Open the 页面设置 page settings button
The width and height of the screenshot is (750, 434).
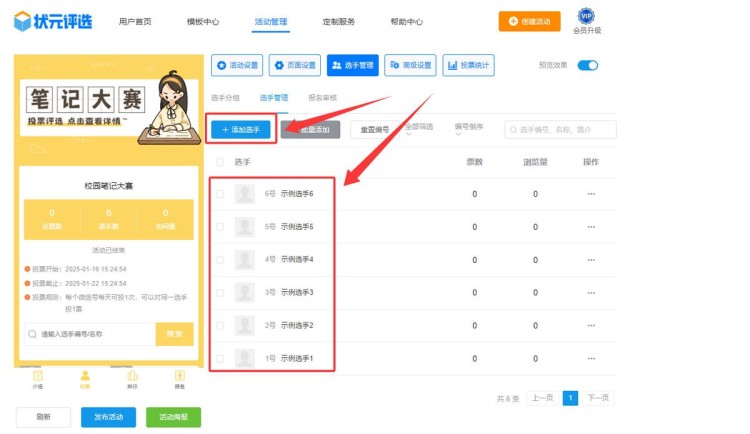pos(295,66)
